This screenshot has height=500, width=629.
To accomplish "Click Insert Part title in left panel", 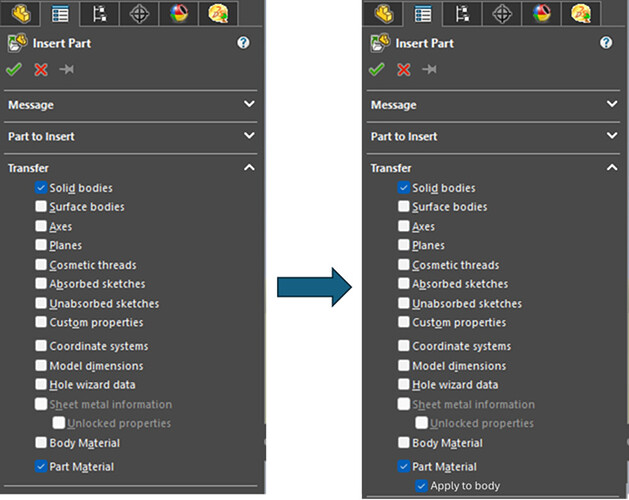I will [x=62, y=43].
